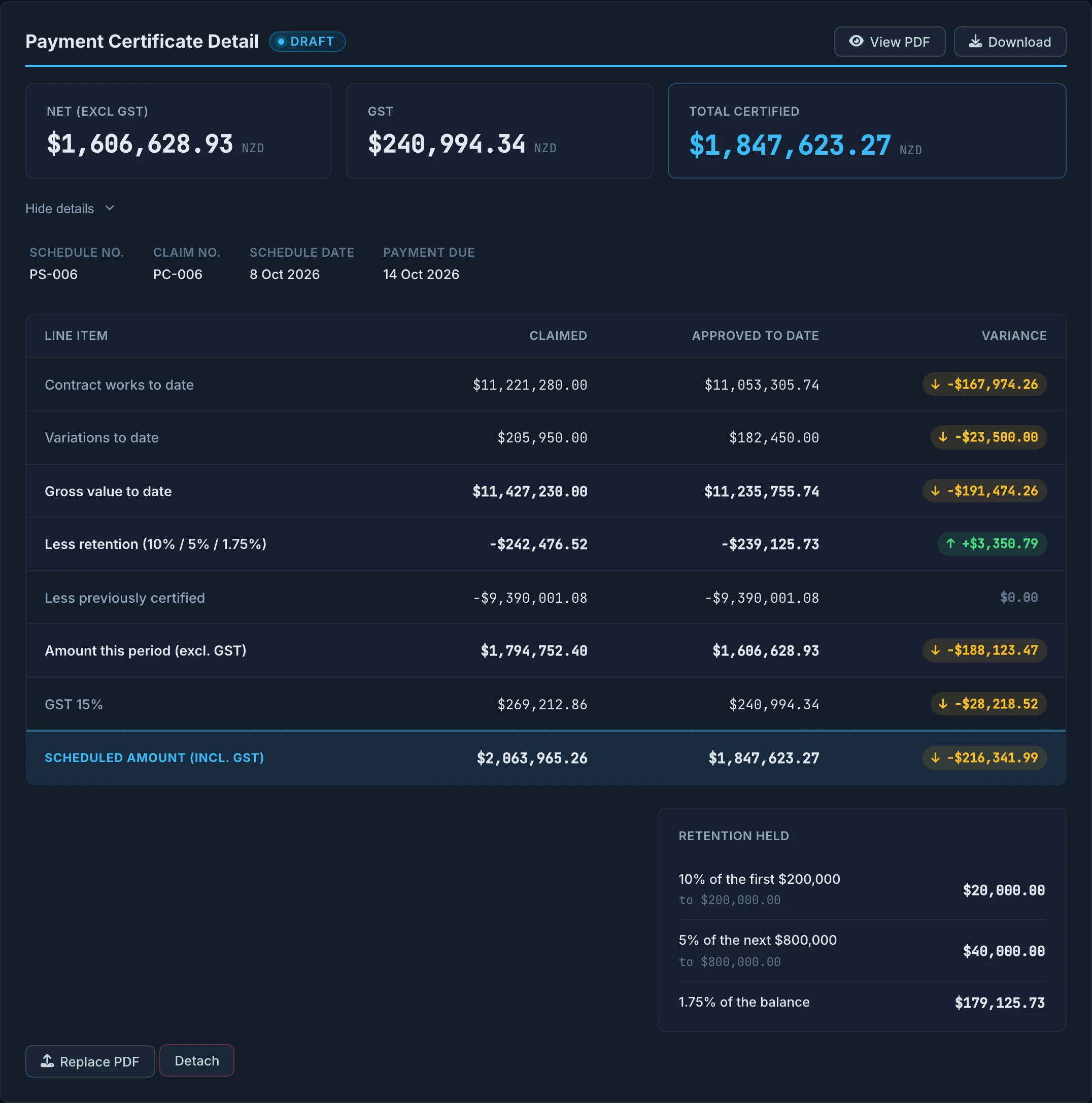
Task: Click down arrow in Contract works variance
Action: [936, 384]
